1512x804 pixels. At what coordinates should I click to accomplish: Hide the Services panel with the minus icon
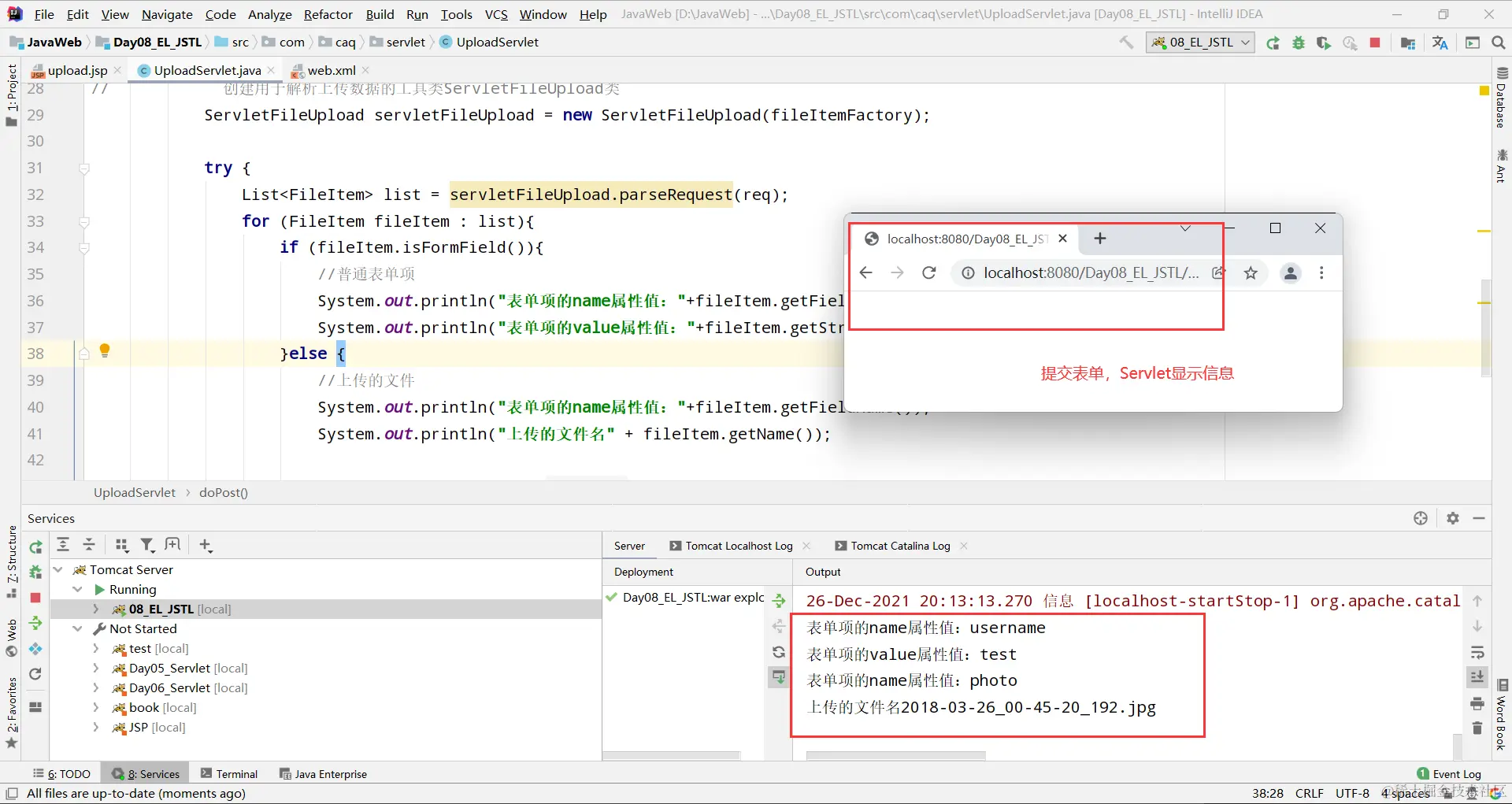coord(1479,518)
